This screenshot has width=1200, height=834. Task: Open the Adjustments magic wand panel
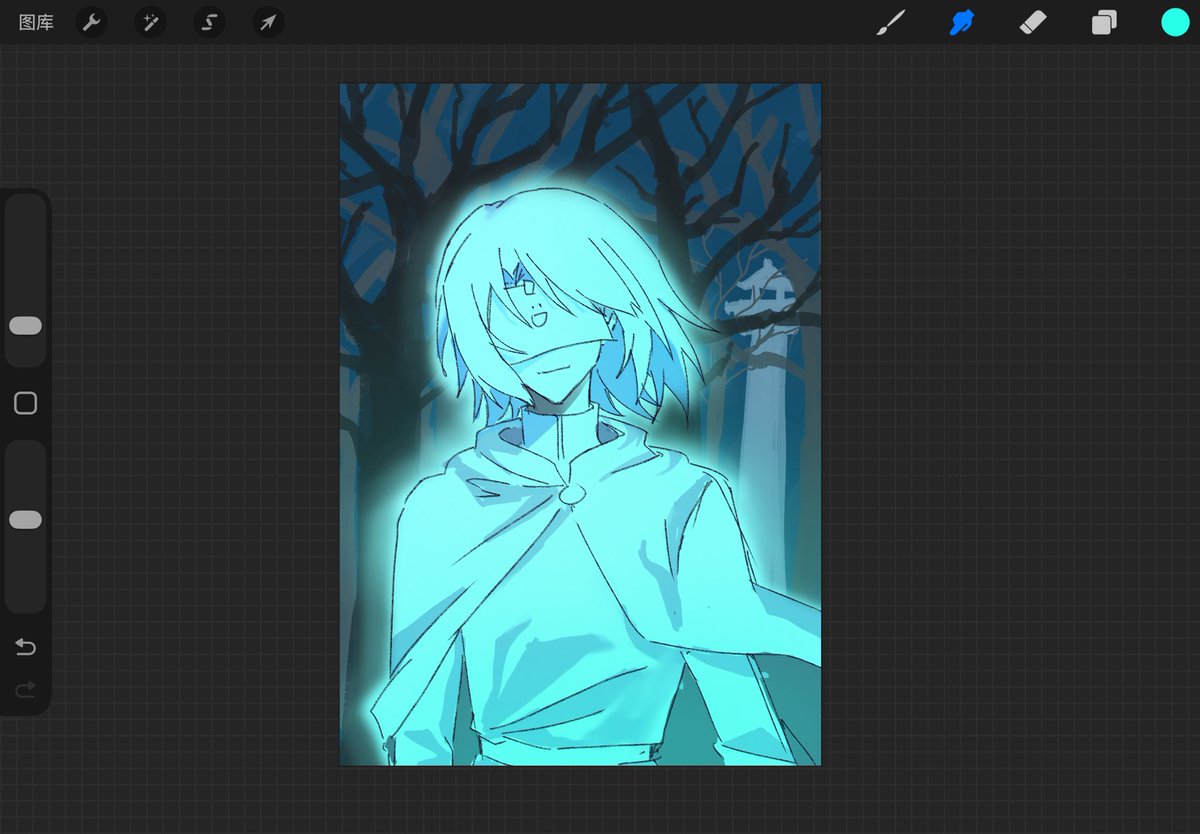(x=150, y=22)
